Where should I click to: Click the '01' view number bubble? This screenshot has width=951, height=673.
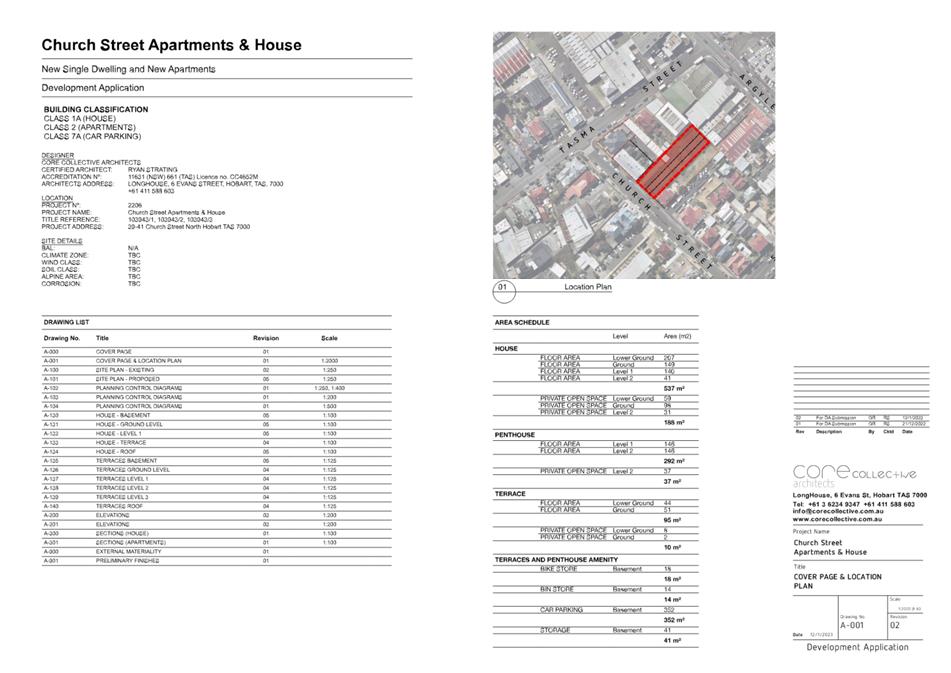(x=503, y=292)
